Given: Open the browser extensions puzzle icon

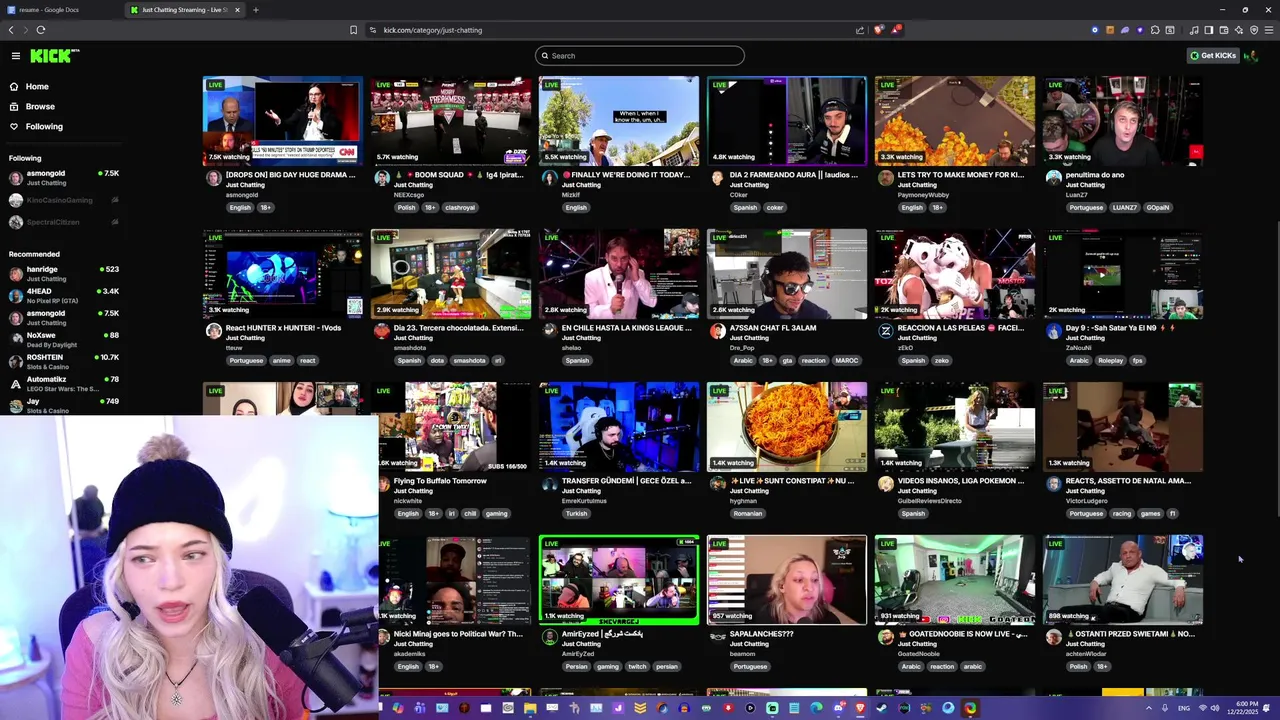Looking at the screenshot, I should (x=1155, y=30).
